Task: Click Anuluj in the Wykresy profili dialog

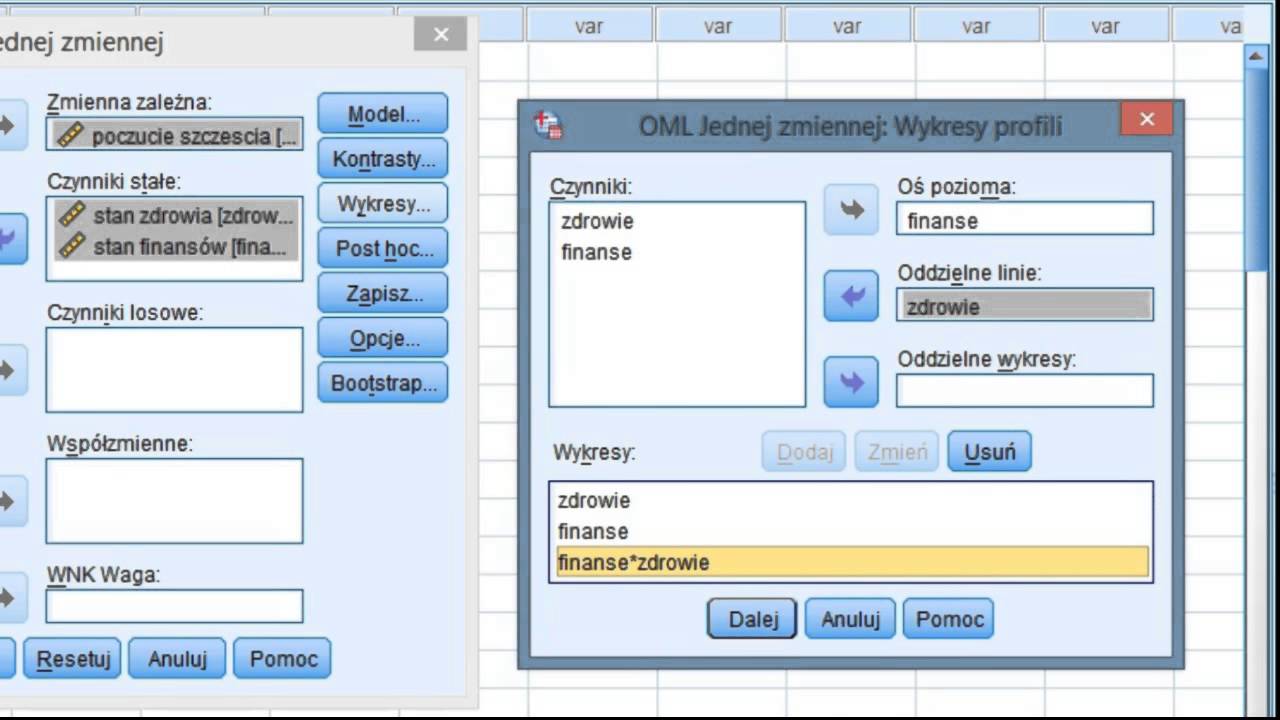Action: [x=850, y=619]
